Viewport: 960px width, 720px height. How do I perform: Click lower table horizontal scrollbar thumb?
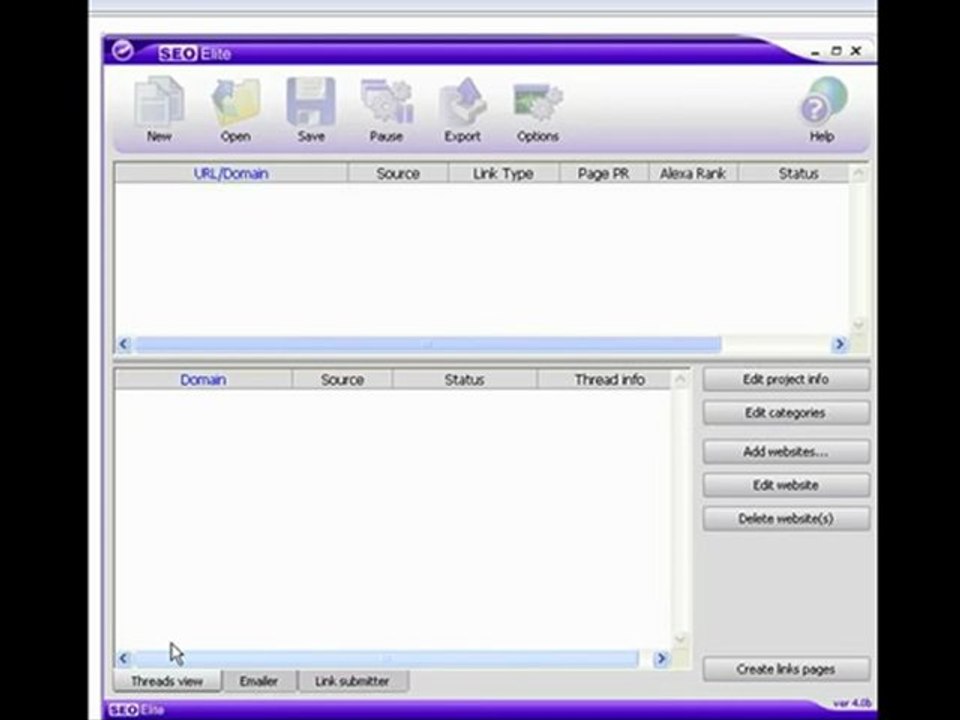pos(386,659)
